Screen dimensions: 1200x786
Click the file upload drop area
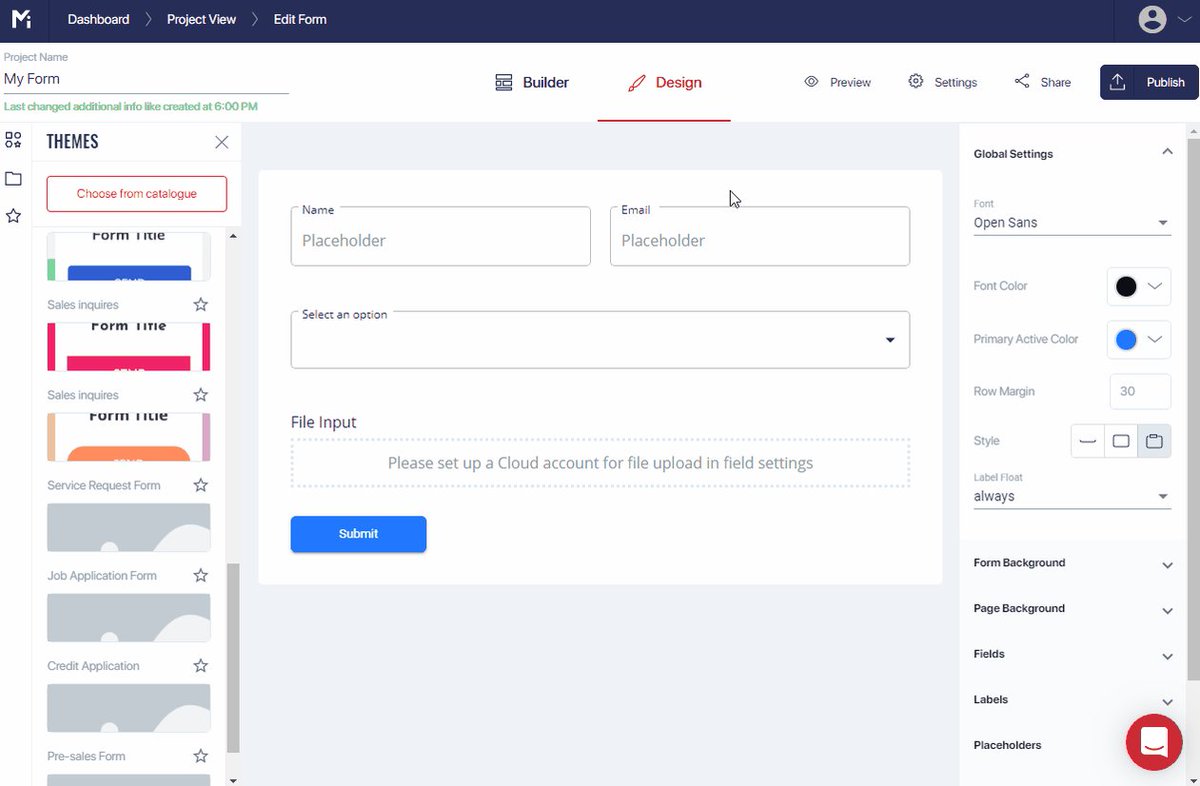click(600, 463)
